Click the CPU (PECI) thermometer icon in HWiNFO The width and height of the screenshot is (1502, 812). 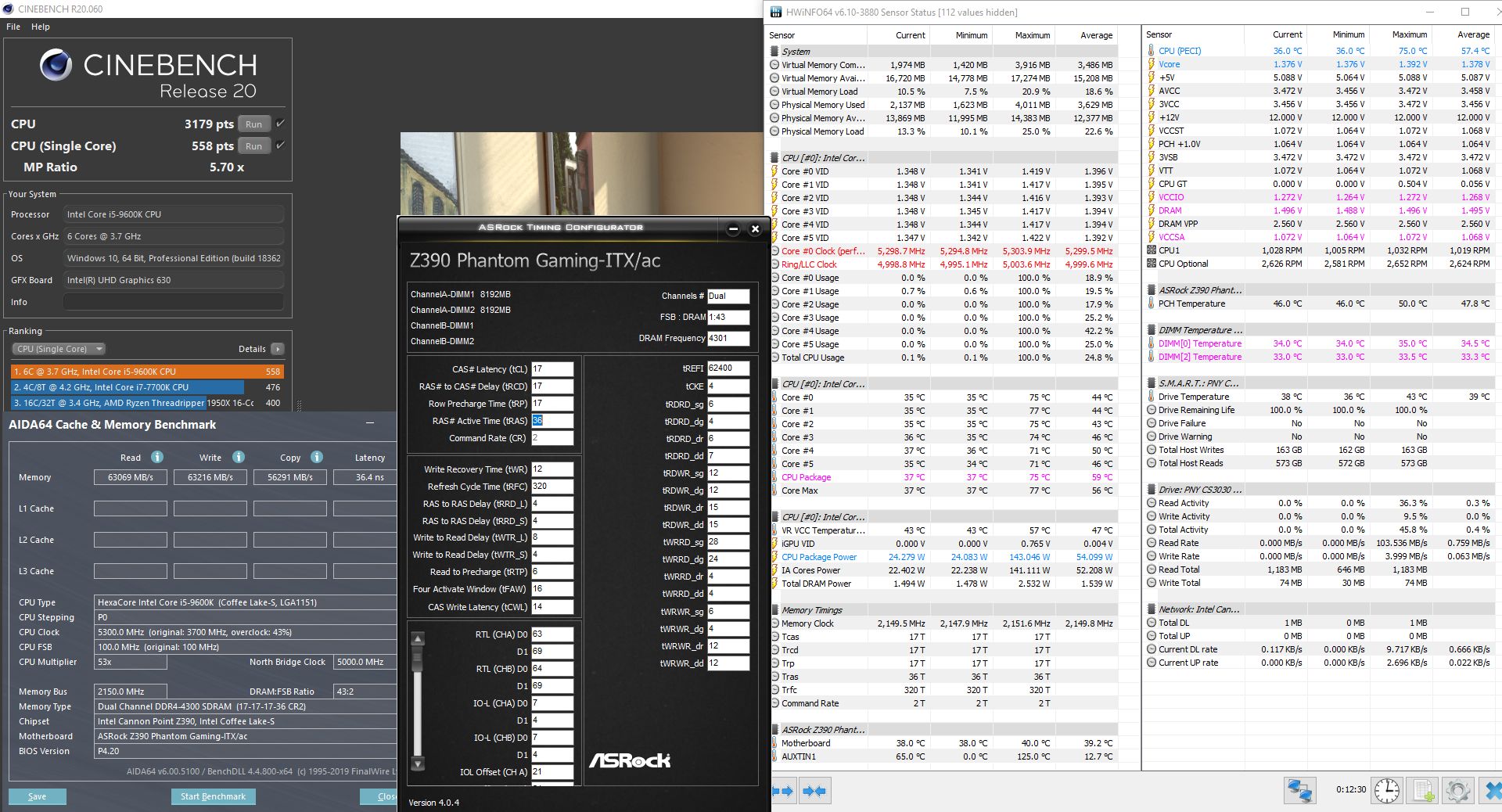click(x=1152, y=51)
